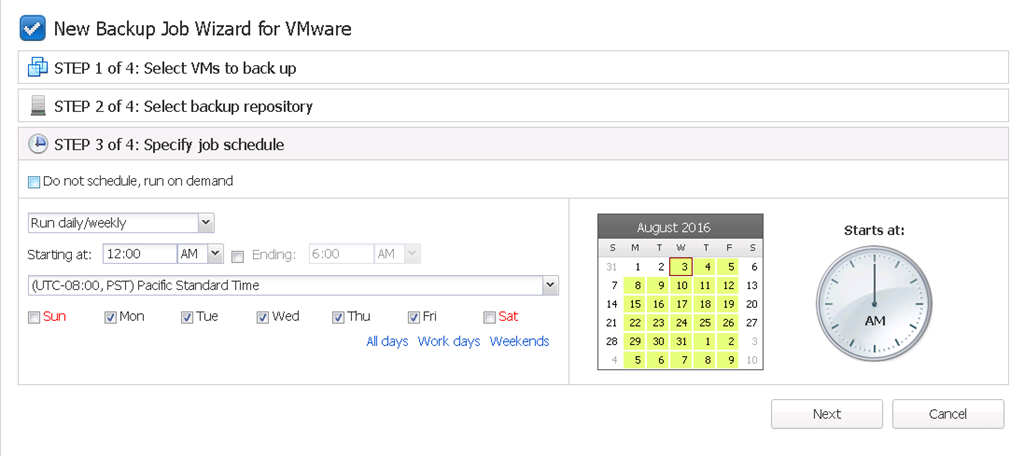
Task: Click the All days link
Action: (387, 341)
